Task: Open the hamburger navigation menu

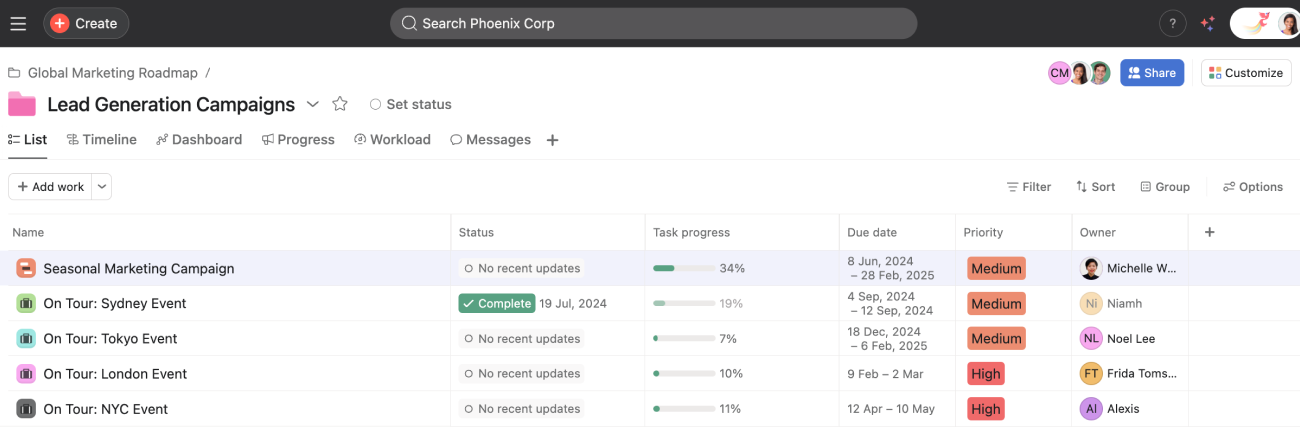Action: [x=18, y=23]
